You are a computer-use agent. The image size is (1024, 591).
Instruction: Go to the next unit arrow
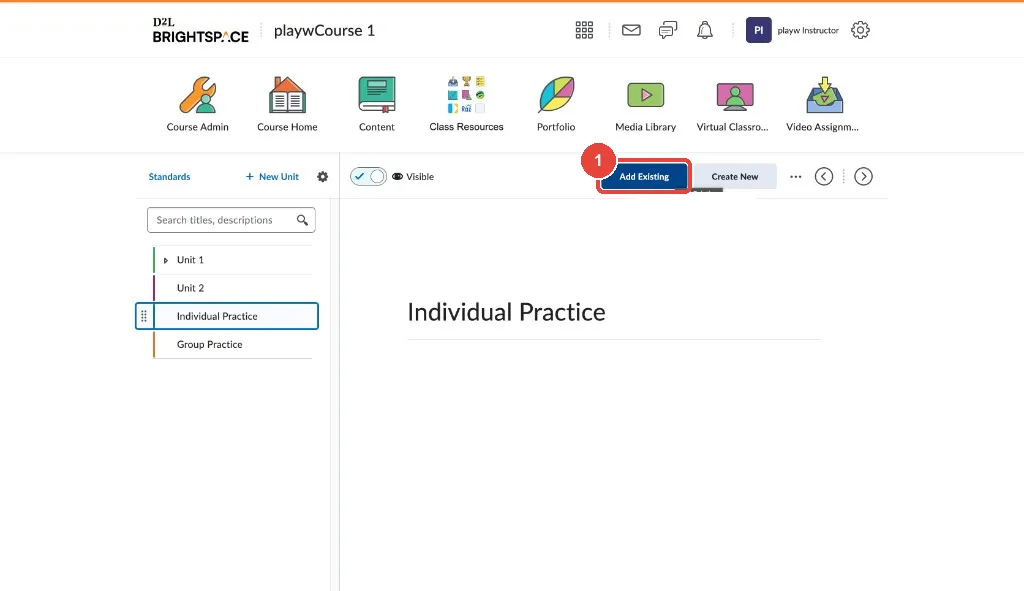[863, 176]
